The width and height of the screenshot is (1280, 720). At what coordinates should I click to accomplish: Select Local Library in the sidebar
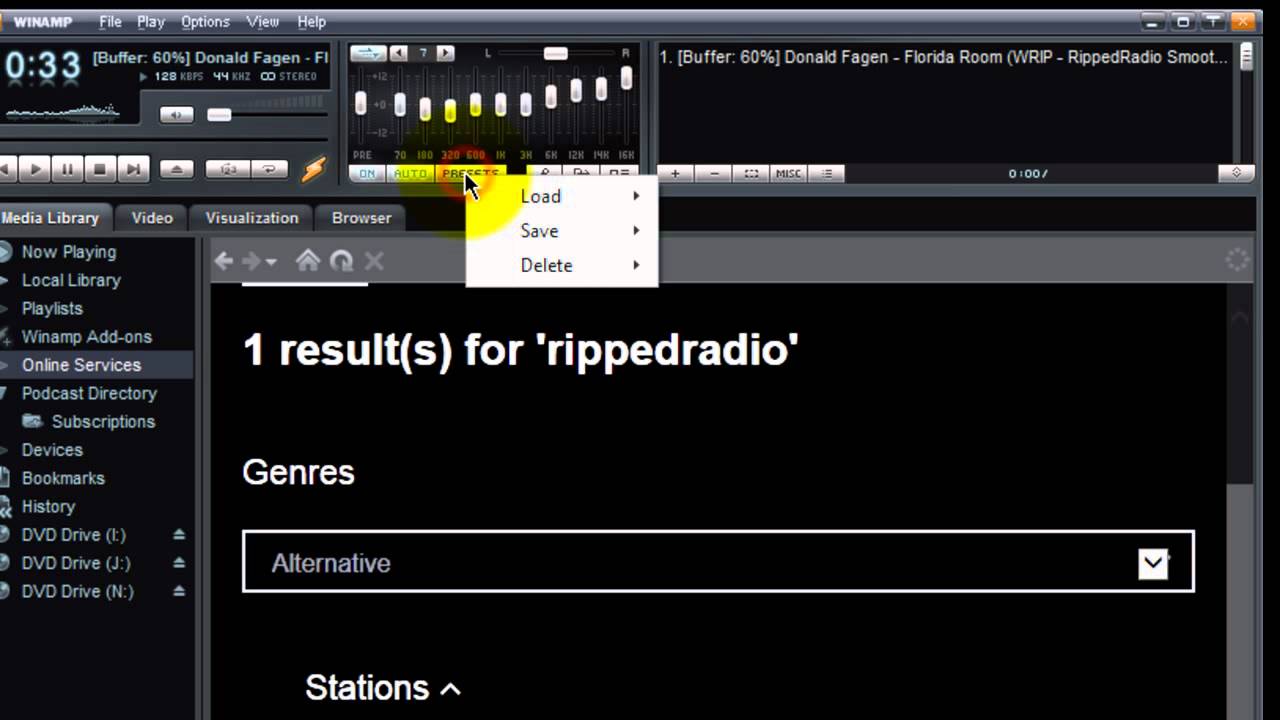(x=71, y=281)
